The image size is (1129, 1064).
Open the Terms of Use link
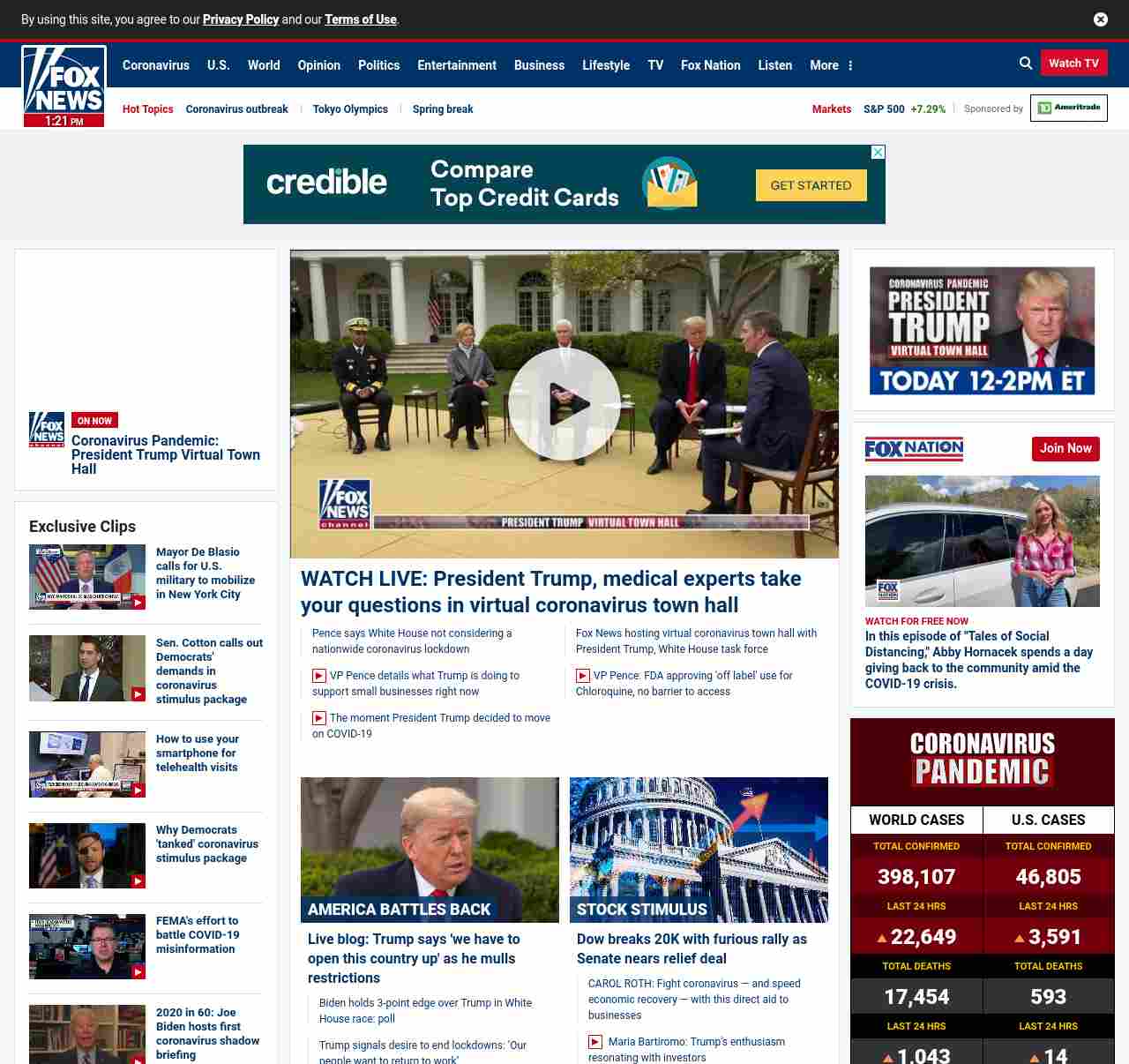pos(360,19)
